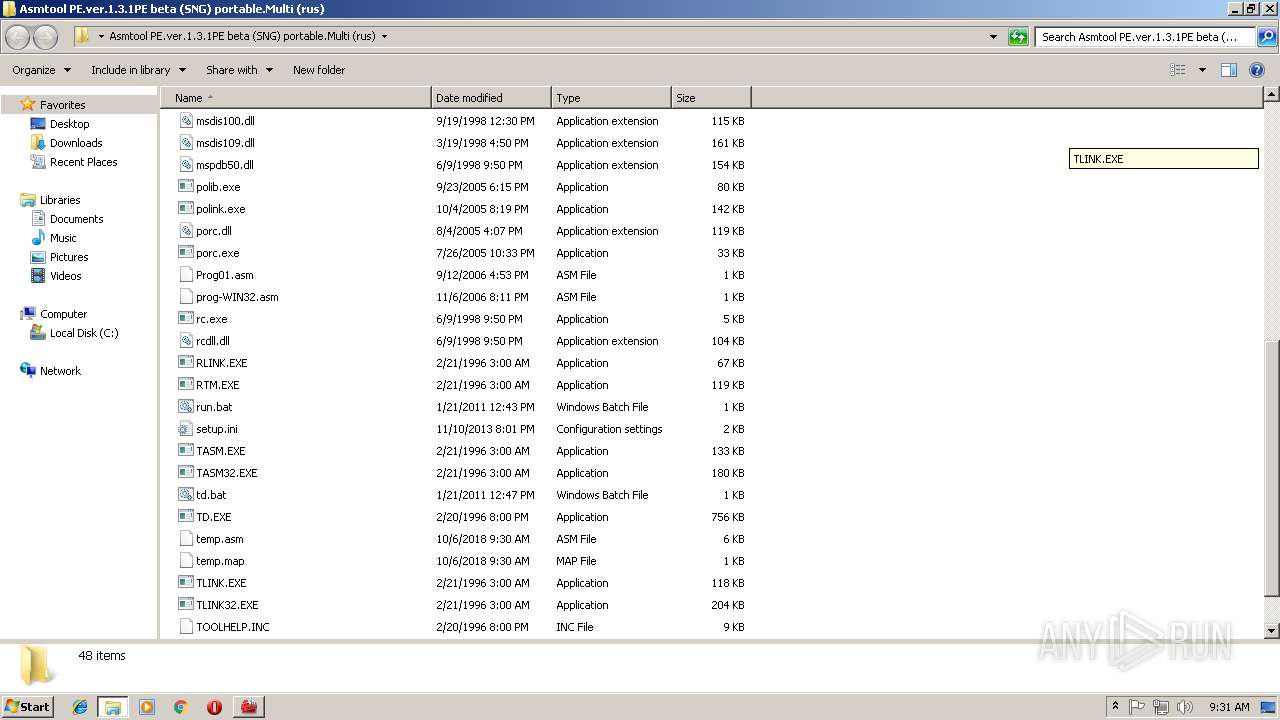Select Network in the navigation pane

pyautogui.click(x=60, y=371)
